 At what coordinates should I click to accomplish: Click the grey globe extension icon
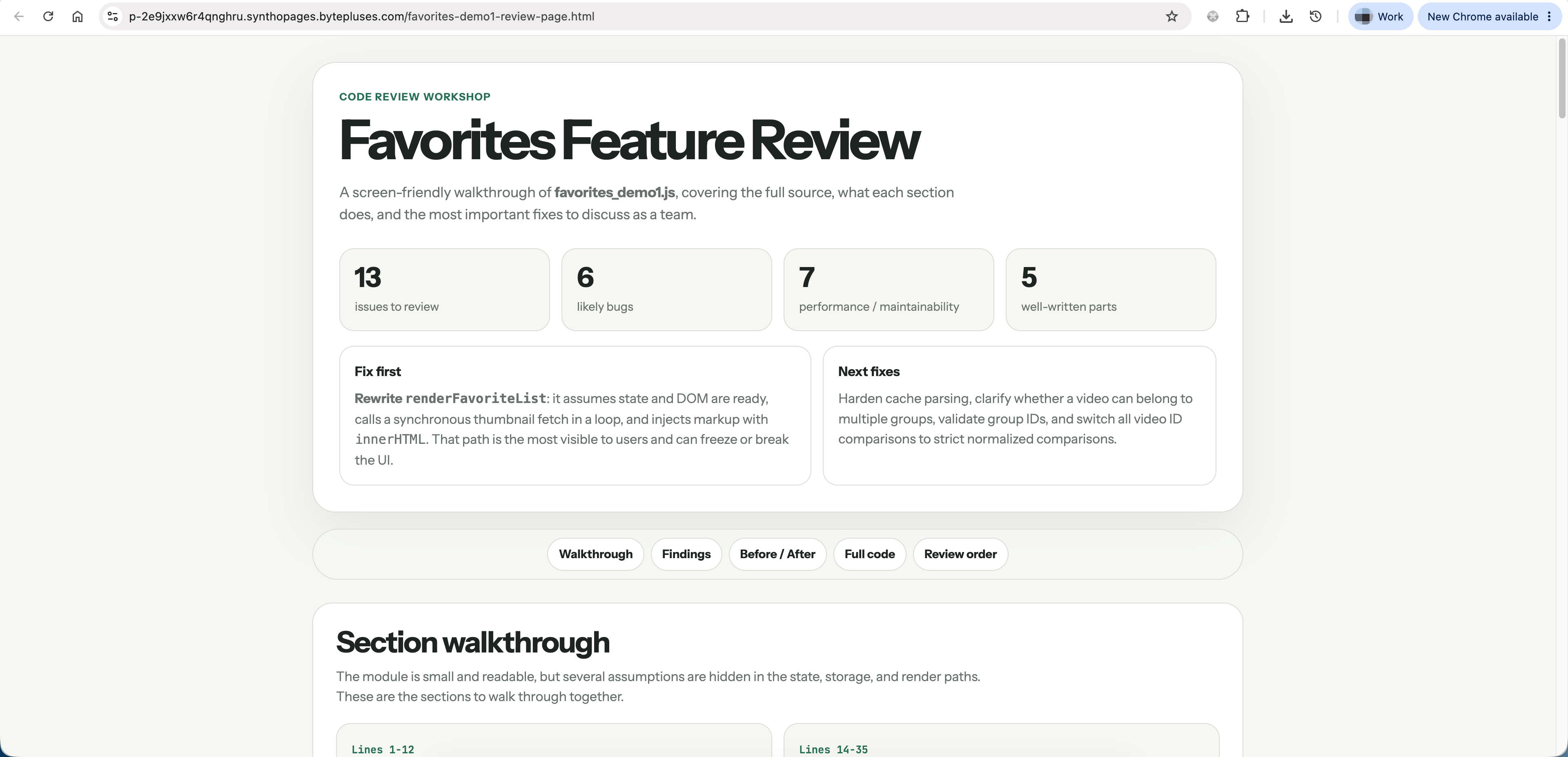point(1212,16)
